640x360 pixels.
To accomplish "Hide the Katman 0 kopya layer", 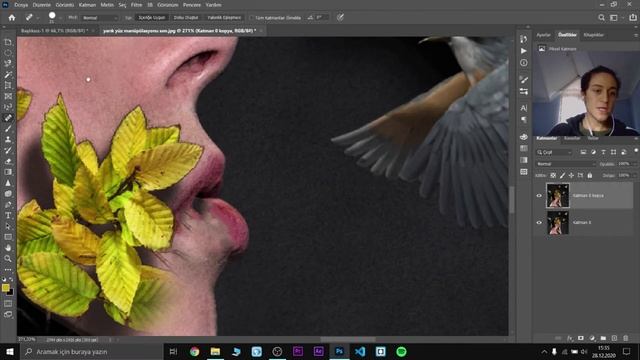I will (539, 196).
